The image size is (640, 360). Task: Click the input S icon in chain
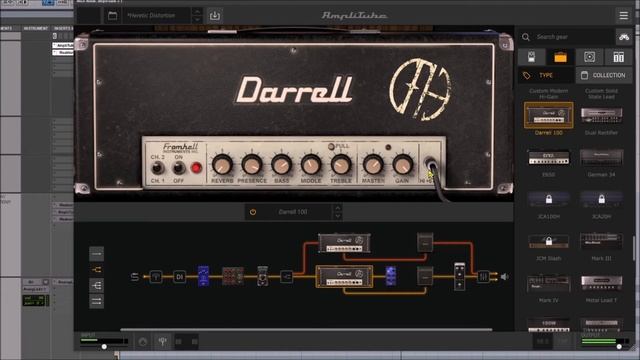click(135, 277)
